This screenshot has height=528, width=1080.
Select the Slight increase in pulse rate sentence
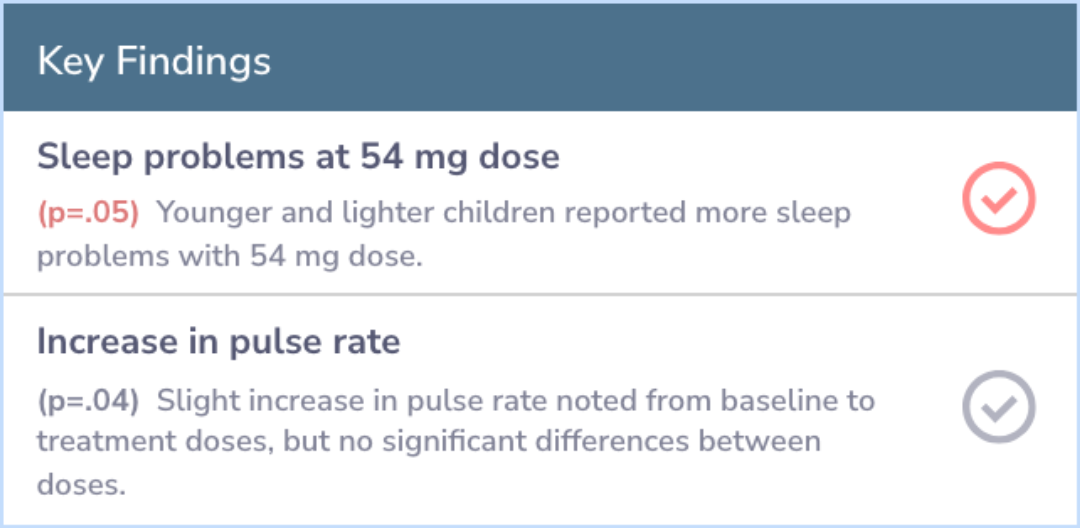click(516, 401)
